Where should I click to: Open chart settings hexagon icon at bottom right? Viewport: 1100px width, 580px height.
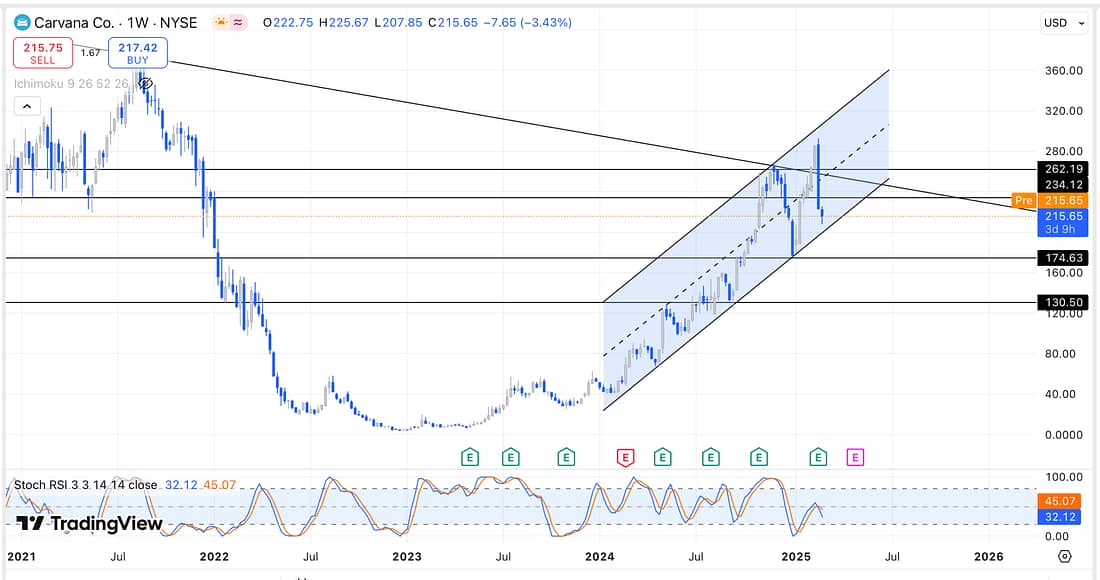click(1065, 556)
